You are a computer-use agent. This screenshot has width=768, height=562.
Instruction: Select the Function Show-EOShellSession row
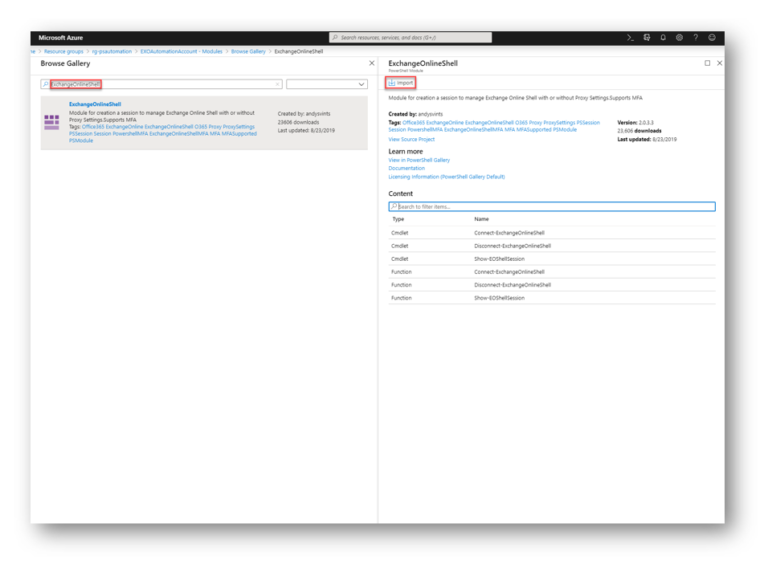pyautogui.click(x=552, y=298)
